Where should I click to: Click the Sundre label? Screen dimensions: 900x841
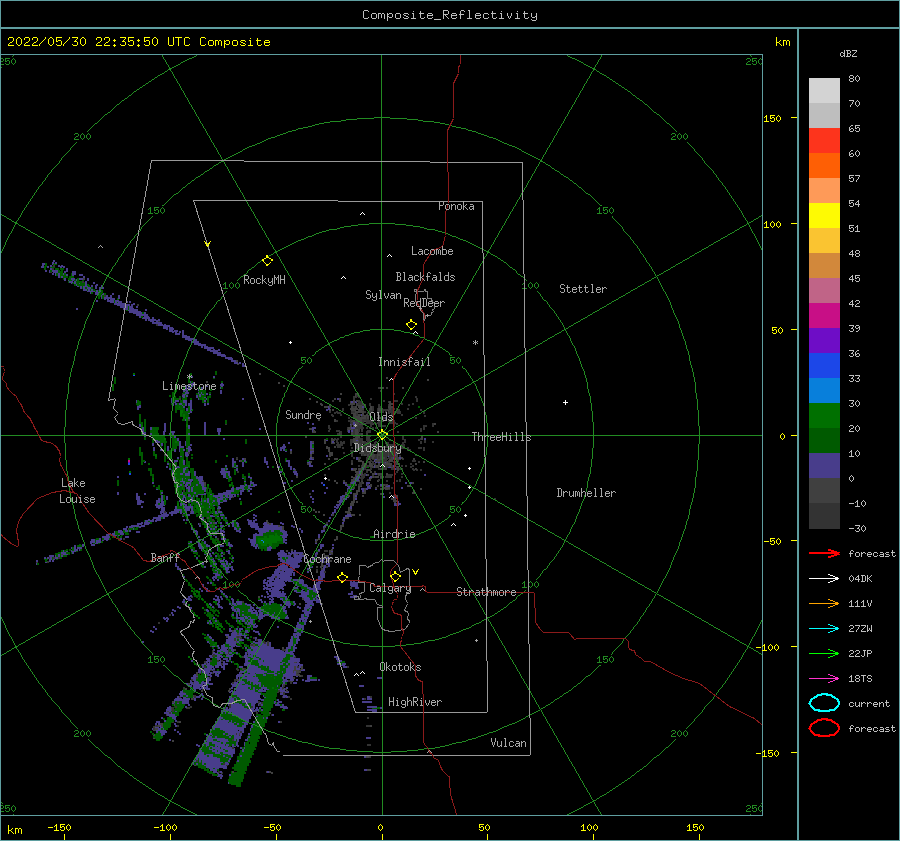303,414
